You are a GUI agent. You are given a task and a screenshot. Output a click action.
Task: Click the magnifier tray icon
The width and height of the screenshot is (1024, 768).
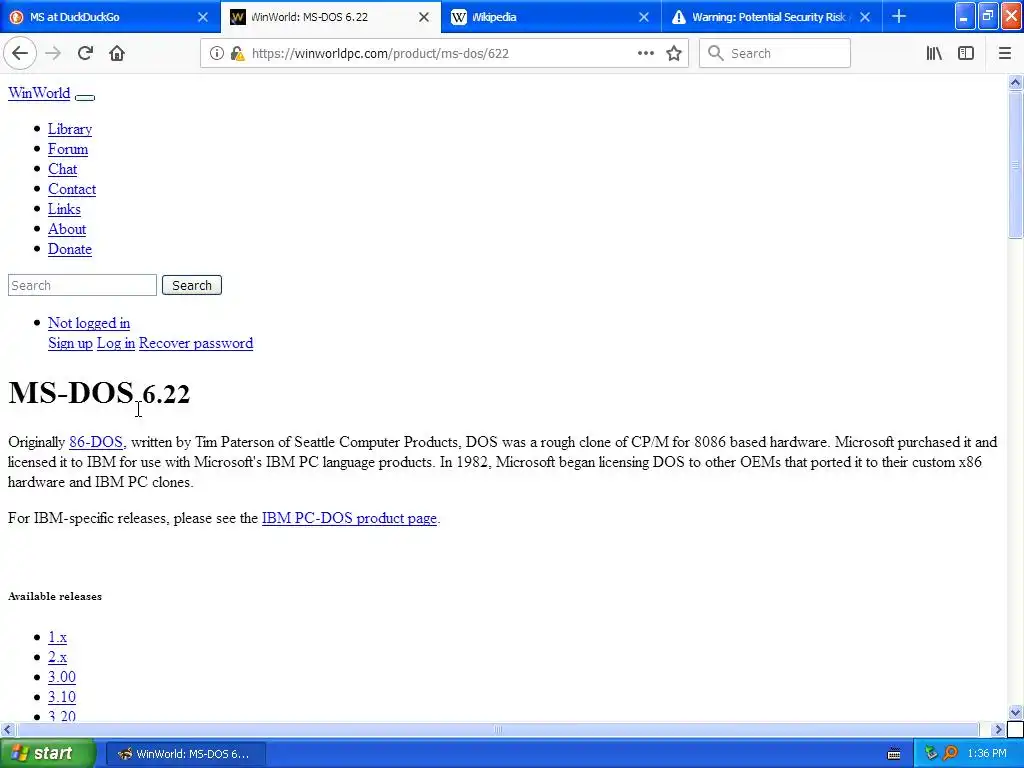[x=950, y=754]
